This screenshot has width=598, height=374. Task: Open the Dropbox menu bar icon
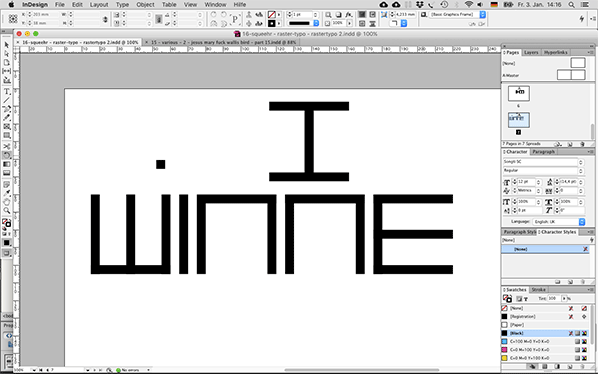(420, 5)
